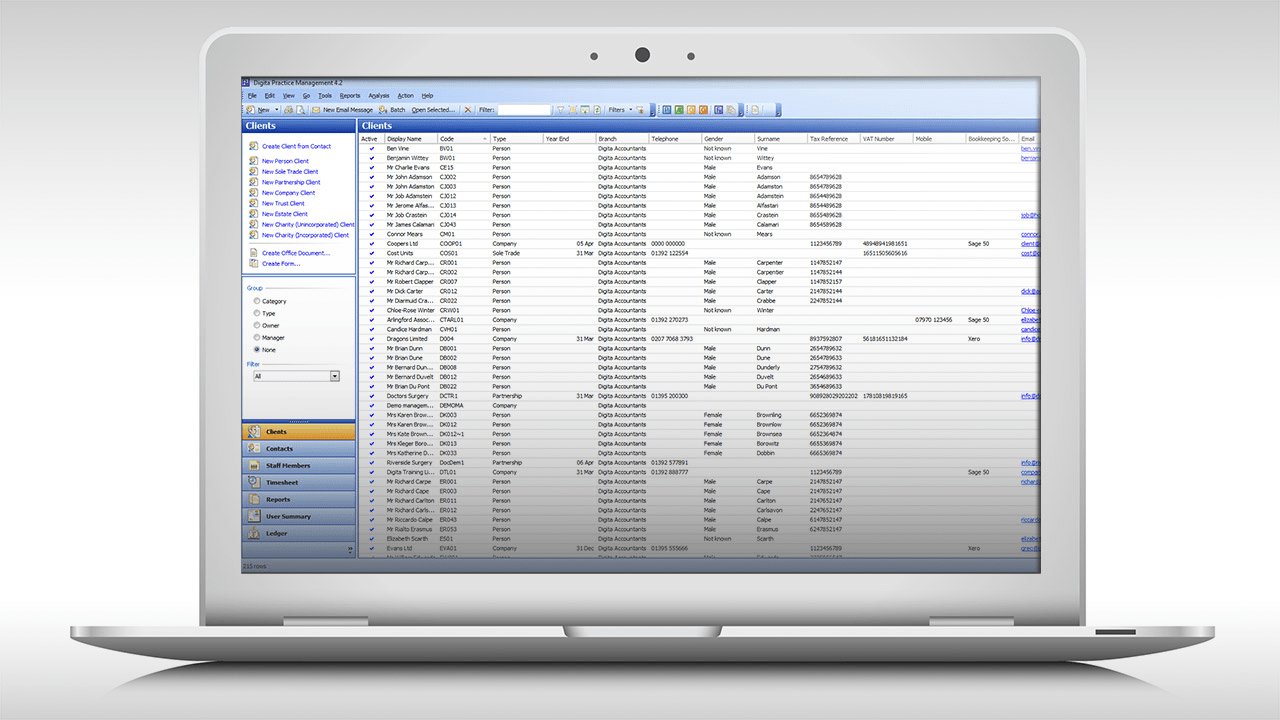
Task: Click the Create Client from Contact icon
Action: point(253,146)
